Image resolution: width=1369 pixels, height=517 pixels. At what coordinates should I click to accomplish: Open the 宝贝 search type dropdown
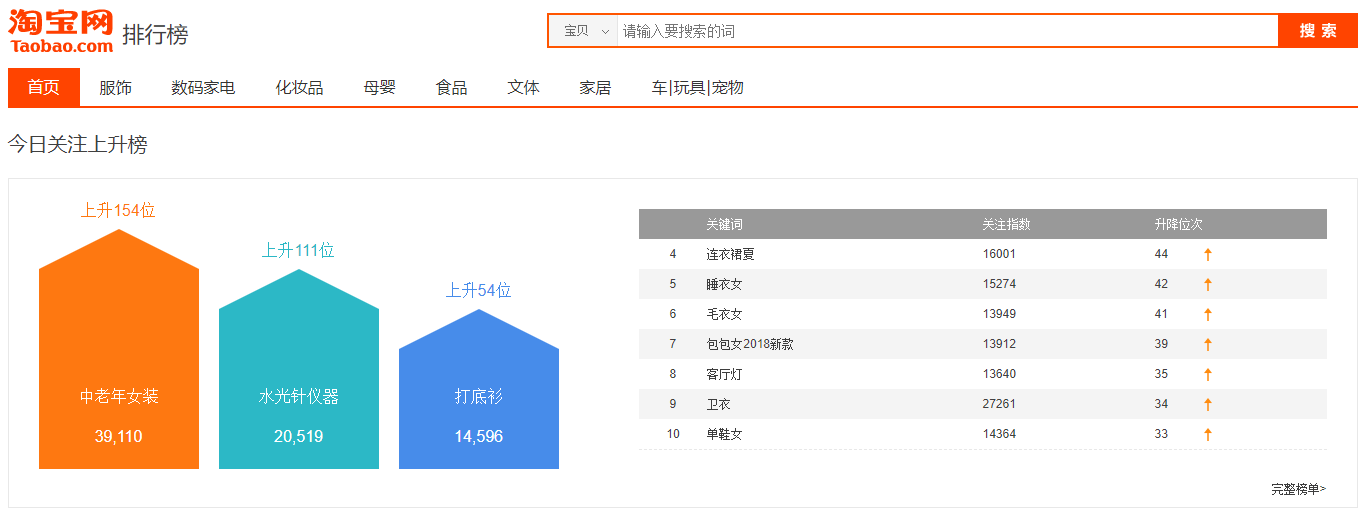587,31
